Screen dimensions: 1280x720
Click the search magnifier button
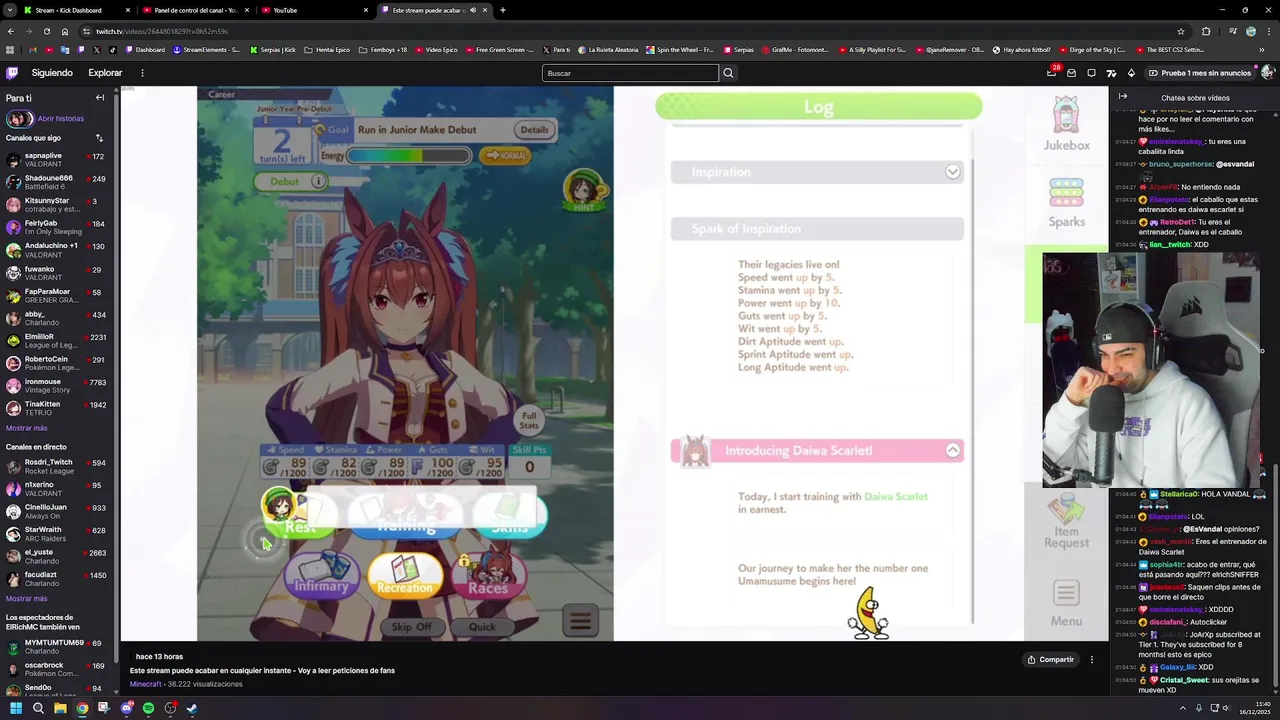pos(728,73)
